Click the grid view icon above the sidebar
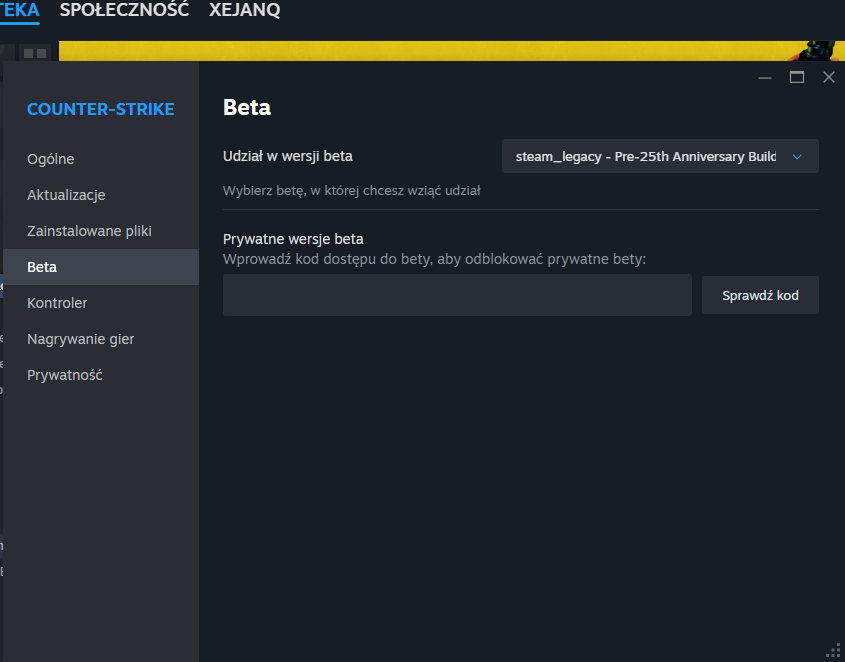845x662 pixels. [x=35, y=53]
